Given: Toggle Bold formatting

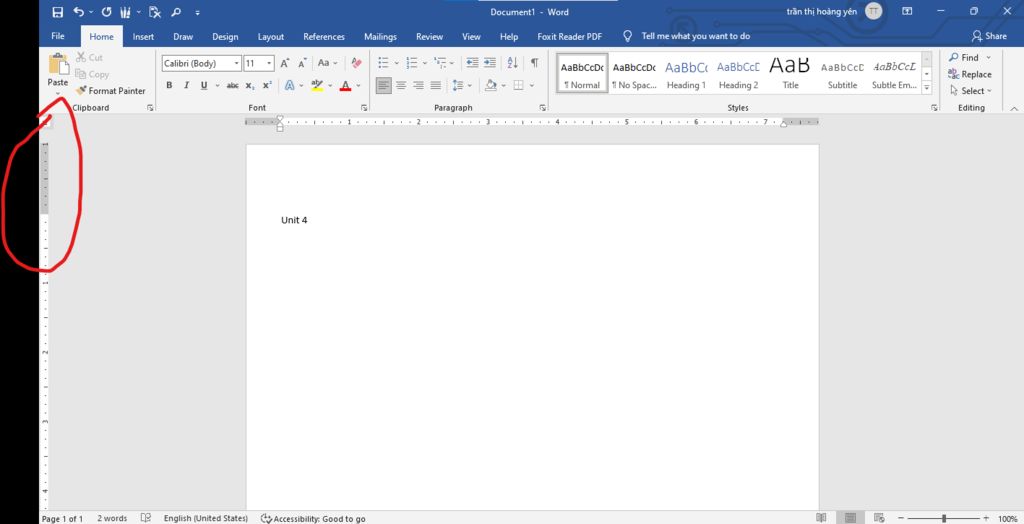Looking at the screenshot, I should pos(169,86).
